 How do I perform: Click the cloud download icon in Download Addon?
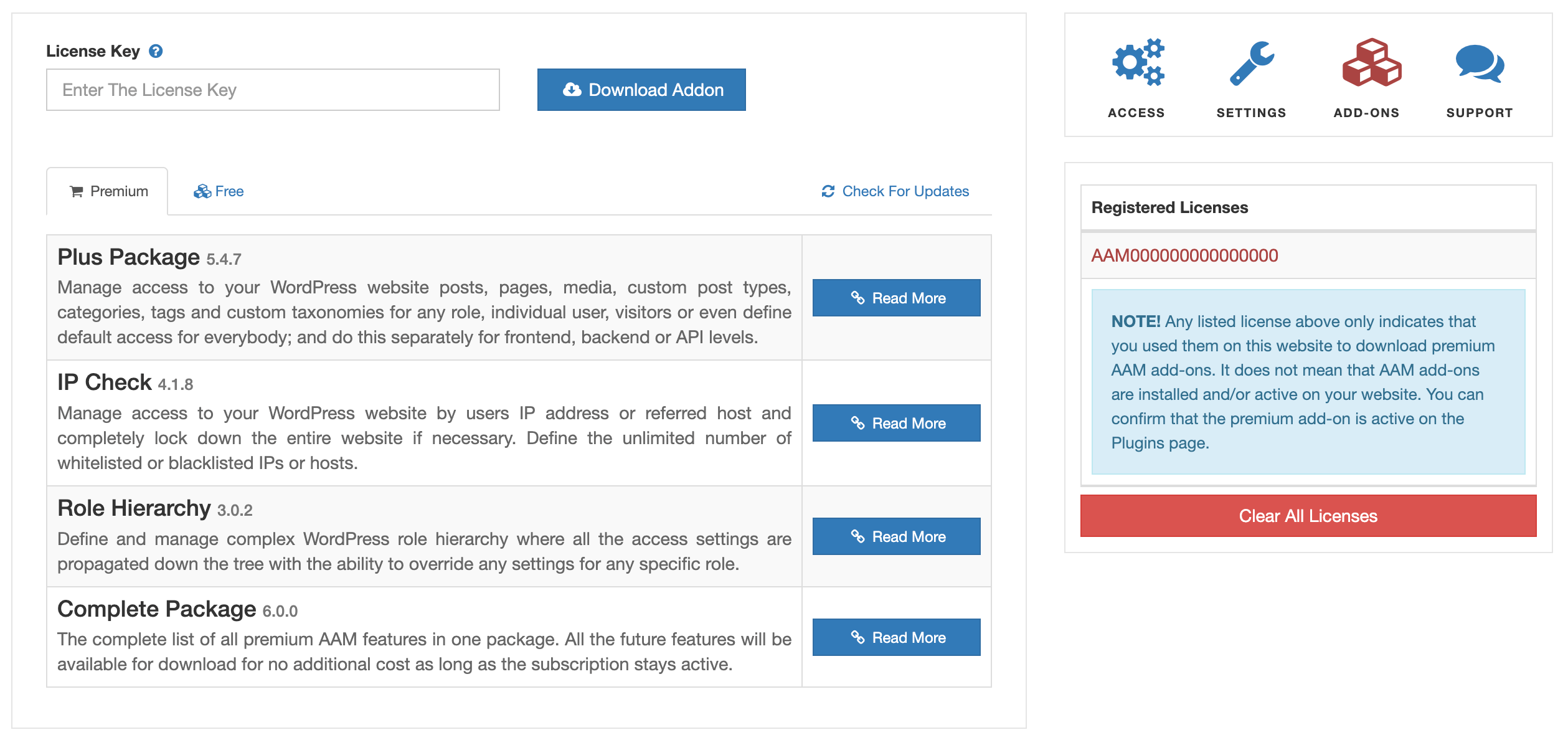coord(572,90)
